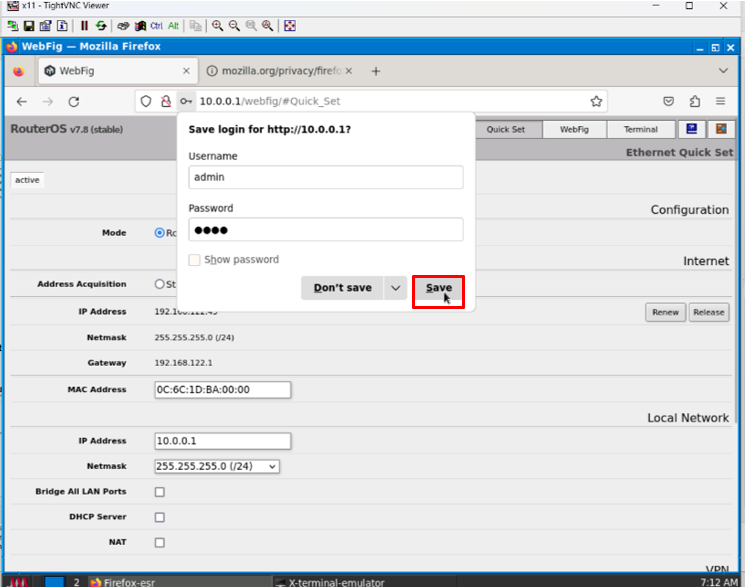Click the tracking protection shield icon
This screenshot has height=587, width=745.
[x=146, y=101]
